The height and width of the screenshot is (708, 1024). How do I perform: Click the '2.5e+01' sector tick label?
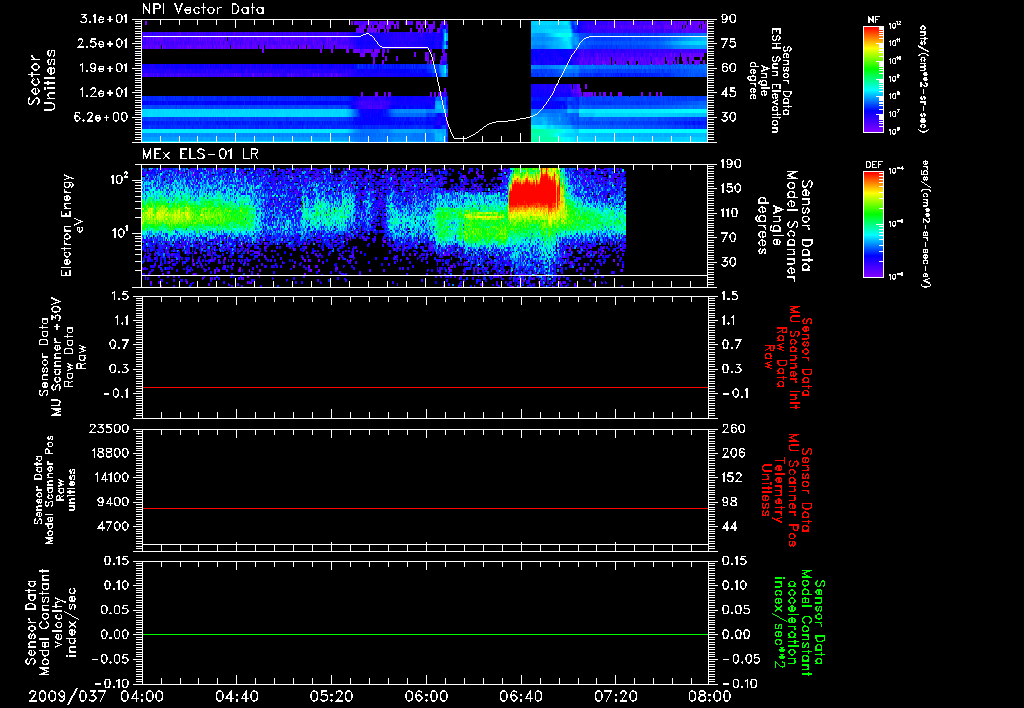click(104, 43)
